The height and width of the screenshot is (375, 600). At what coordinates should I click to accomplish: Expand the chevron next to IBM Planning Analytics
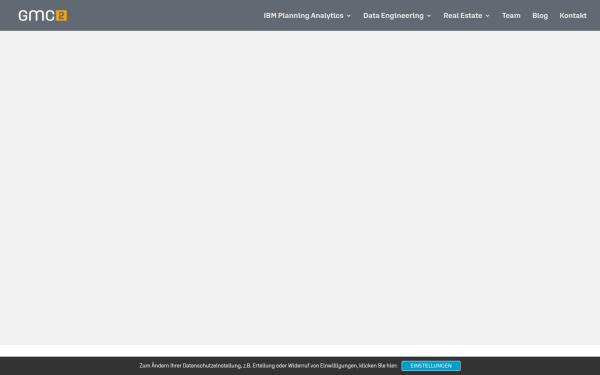tap(349, 16)
